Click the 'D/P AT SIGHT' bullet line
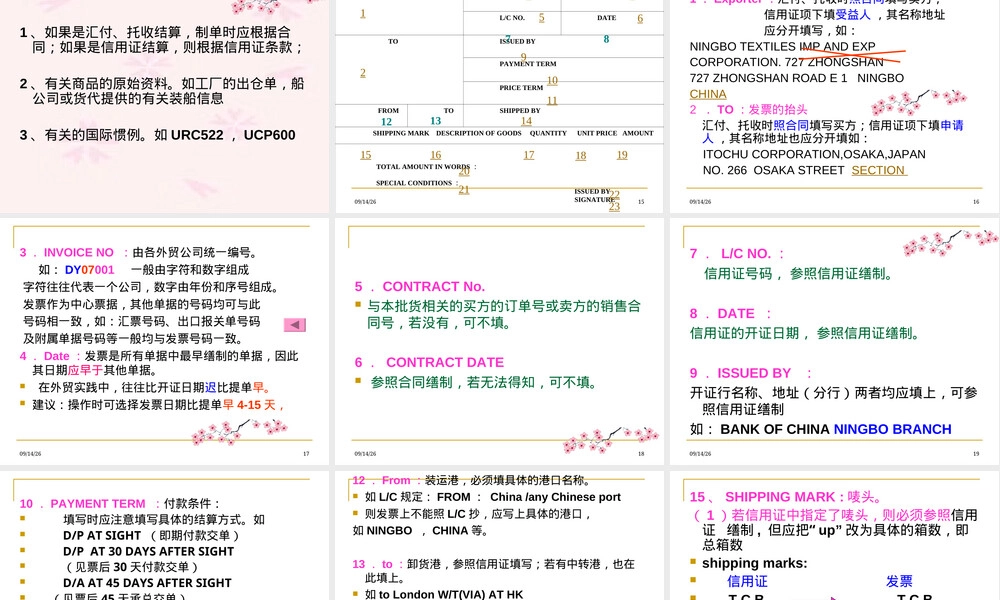 [101, 536]
